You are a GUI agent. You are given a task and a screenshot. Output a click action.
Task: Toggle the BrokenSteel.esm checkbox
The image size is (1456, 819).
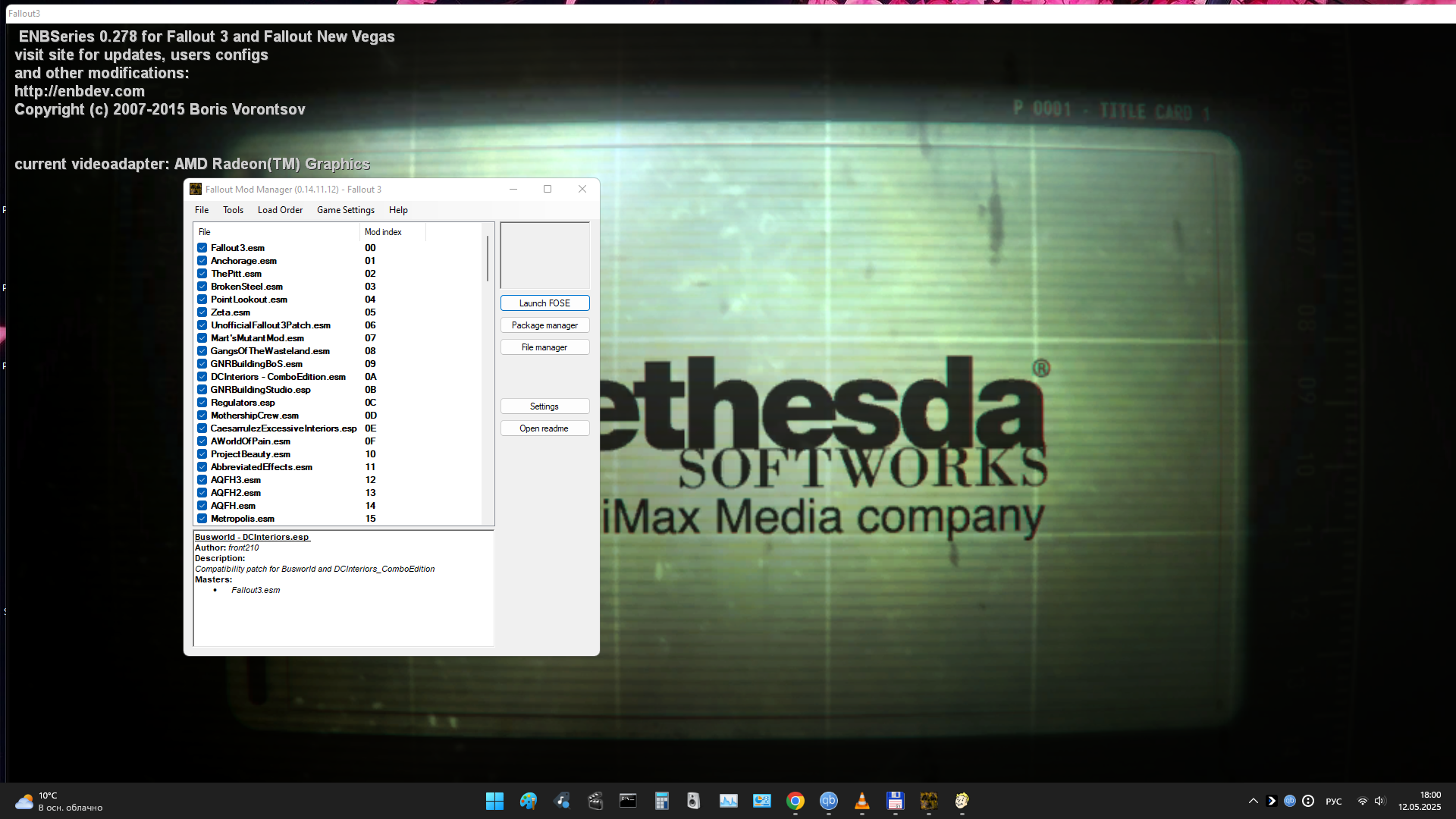202,287
